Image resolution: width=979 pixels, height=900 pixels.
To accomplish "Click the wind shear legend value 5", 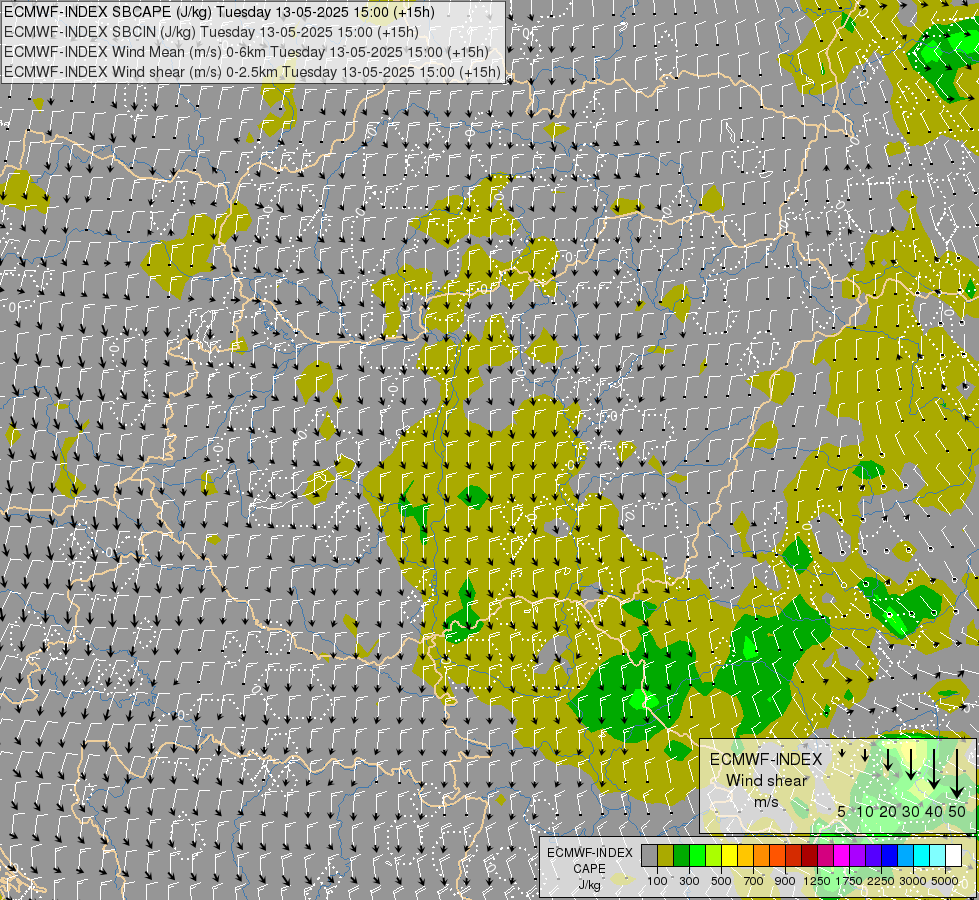I will point(842,811).
